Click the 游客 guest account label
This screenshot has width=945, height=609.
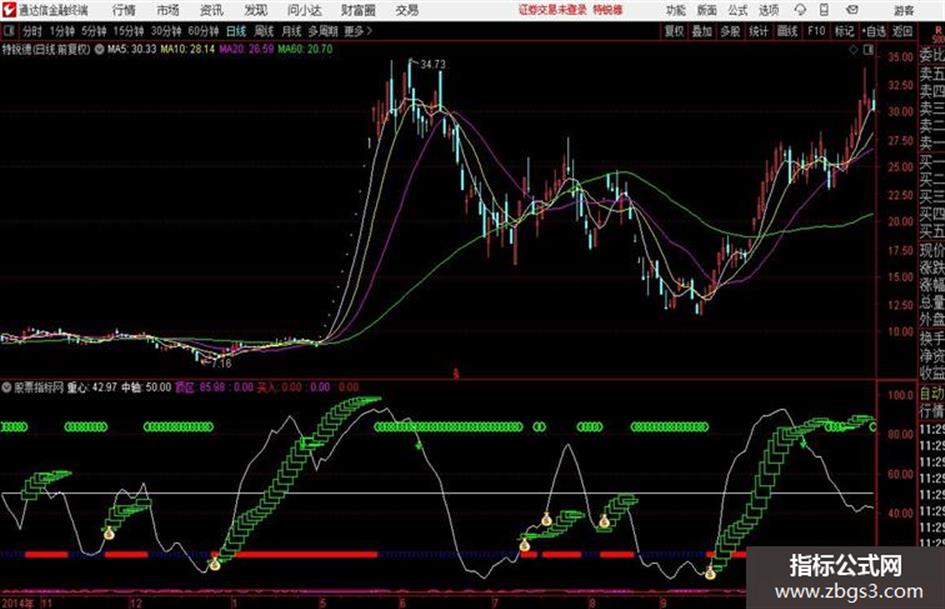coord(903,10)
